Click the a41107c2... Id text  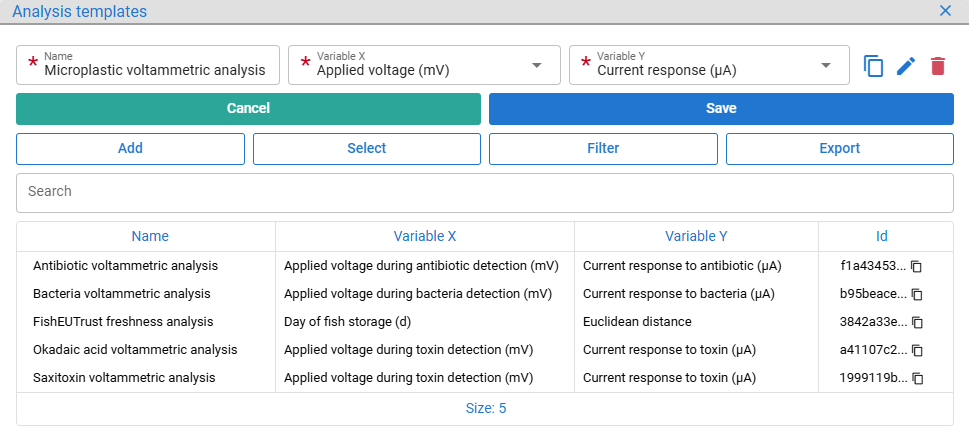pos(873,350)
